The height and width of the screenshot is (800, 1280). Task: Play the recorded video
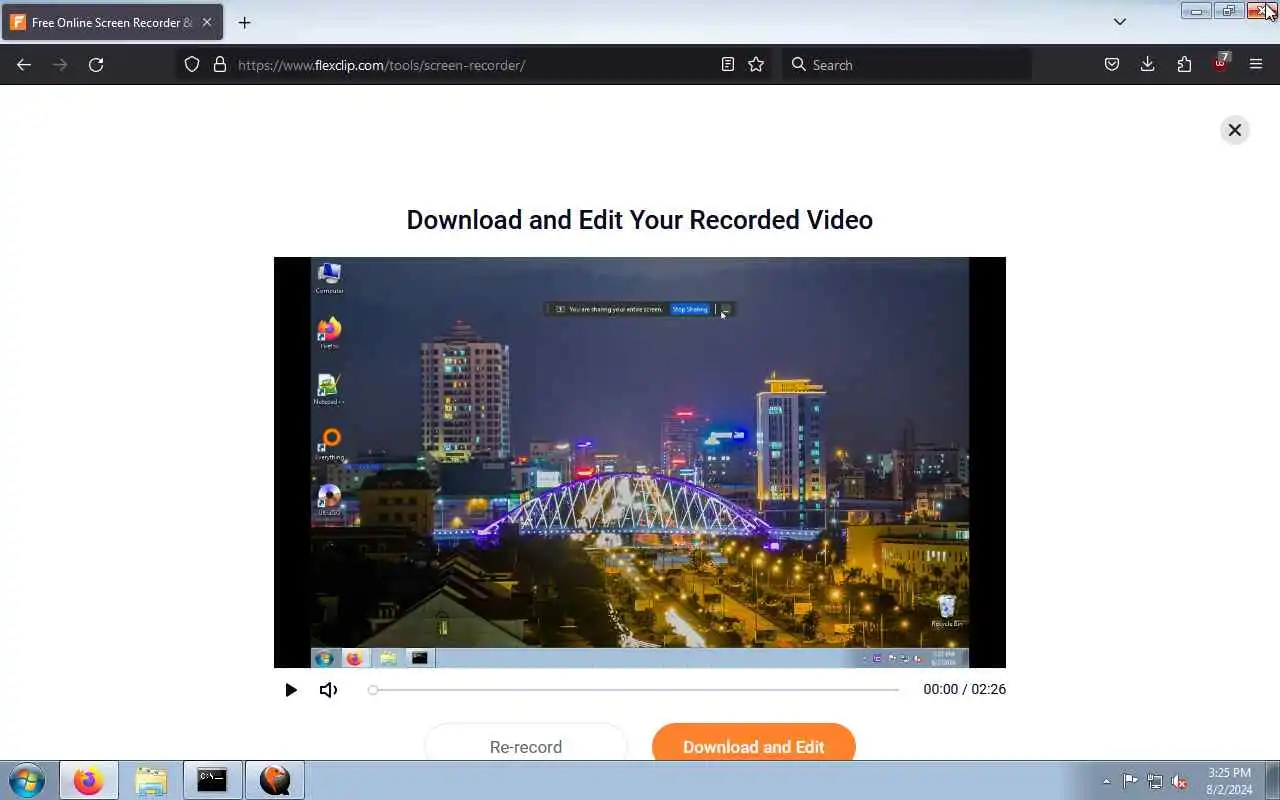(291, 690)
